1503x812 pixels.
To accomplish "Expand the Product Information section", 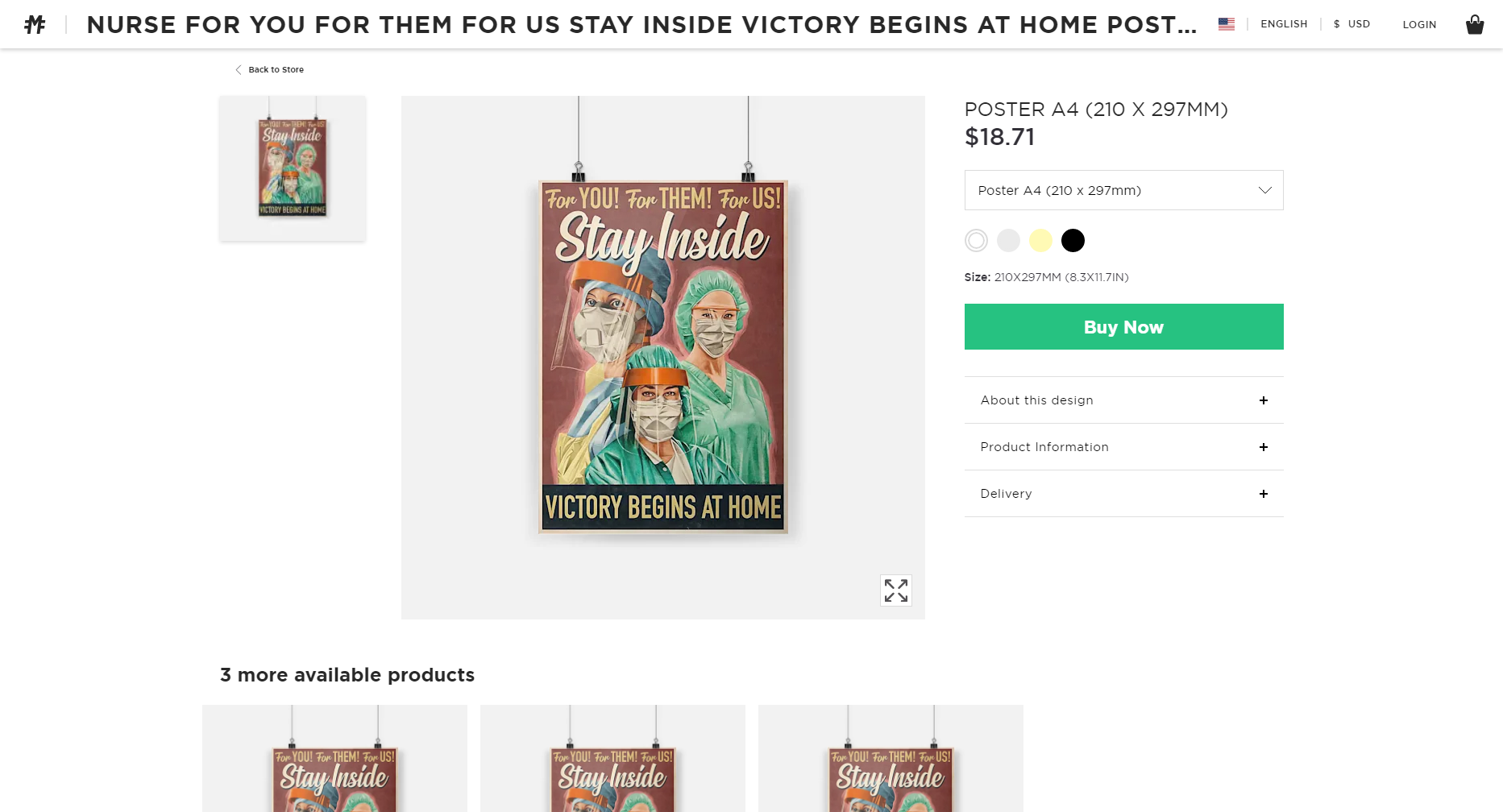I will pyautogui.click(x=1044, y=447).
